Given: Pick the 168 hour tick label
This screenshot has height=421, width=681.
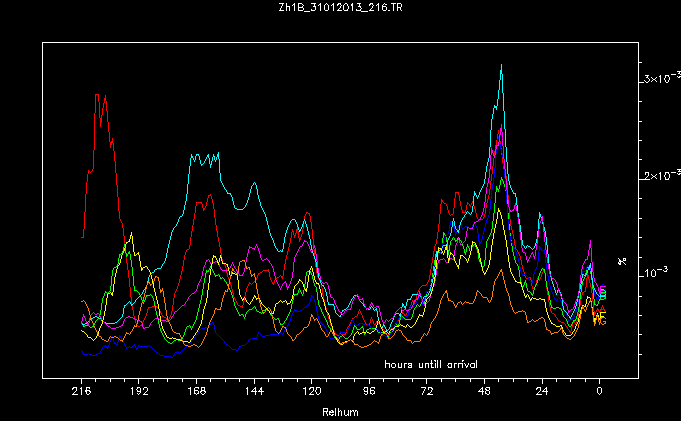Looking at the screenshot, I should click(196, 394).
